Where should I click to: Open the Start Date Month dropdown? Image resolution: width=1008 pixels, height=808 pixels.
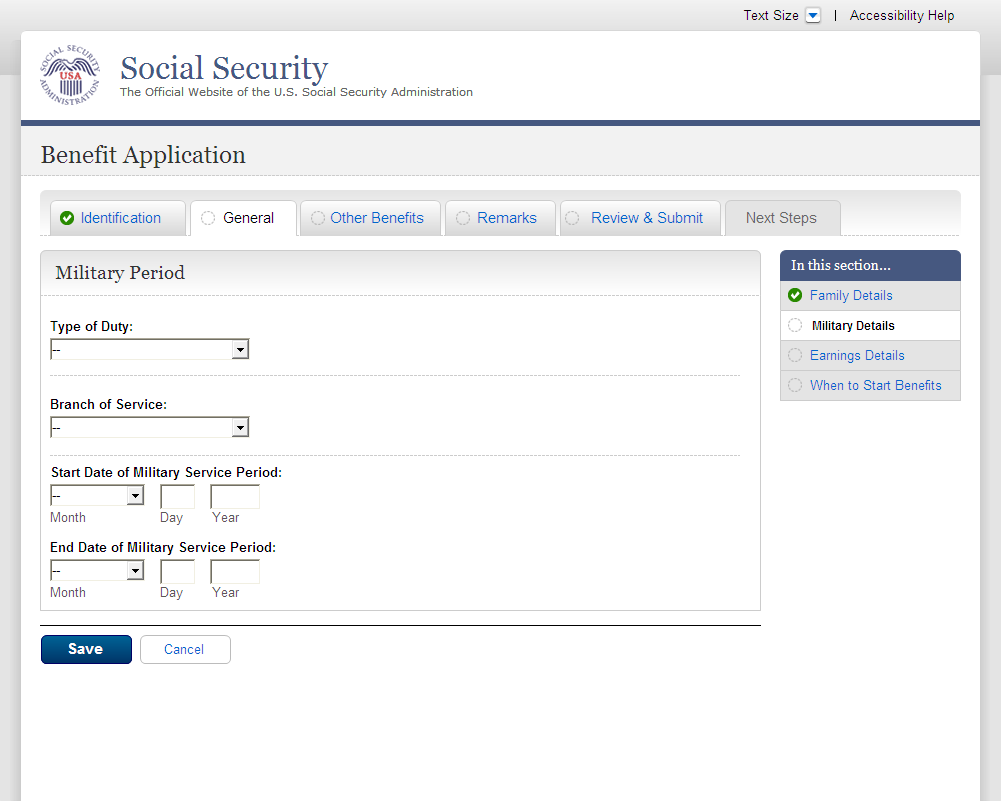[x=97, y=496]
